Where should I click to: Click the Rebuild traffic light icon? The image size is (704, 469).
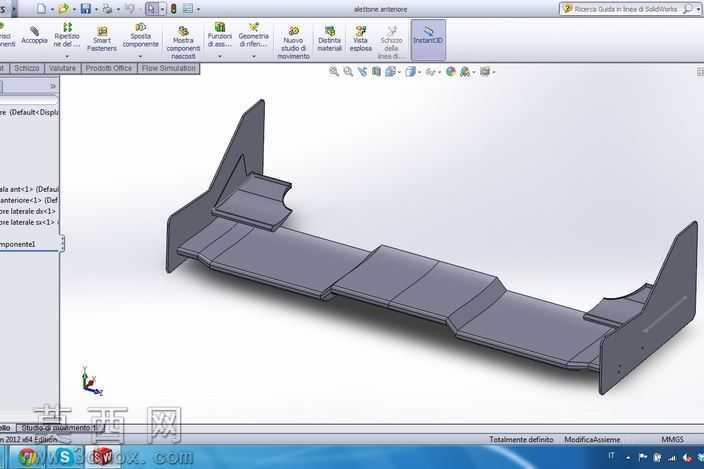[x=173, y=9]
